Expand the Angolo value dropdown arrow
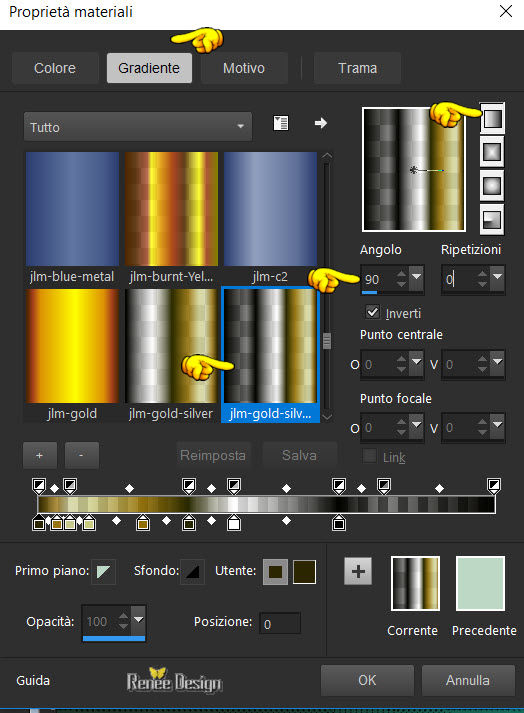Screen dimensions: 524x713 click(416, 276)
